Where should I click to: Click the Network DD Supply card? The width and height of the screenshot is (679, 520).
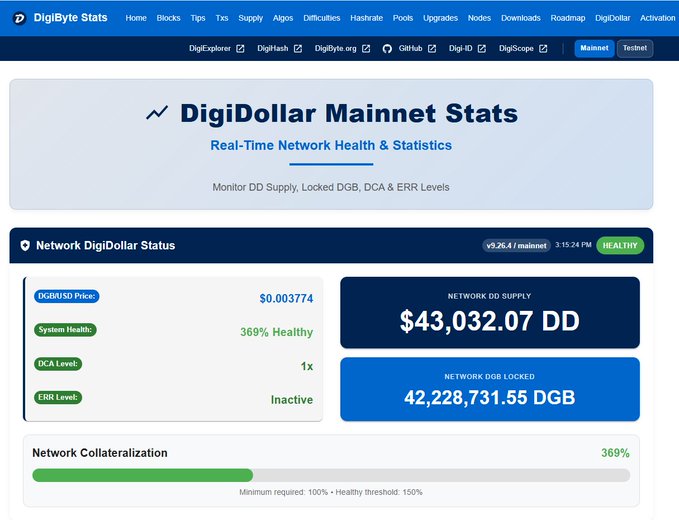tap(490, 313)
